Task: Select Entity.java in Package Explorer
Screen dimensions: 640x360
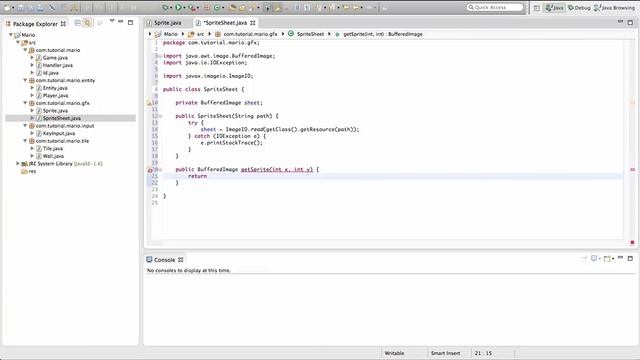Action: [55, 88]
